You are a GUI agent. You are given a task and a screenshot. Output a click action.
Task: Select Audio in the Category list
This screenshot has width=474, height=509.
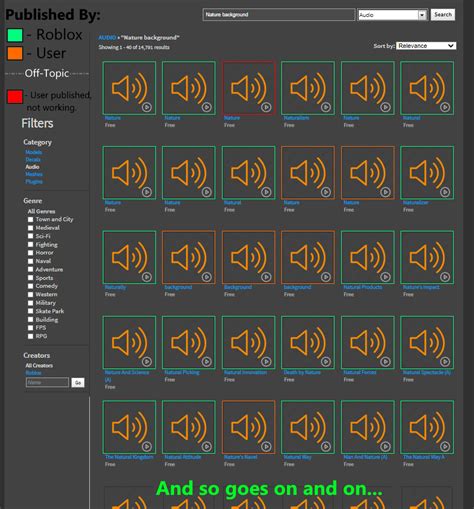(x=32, y=167)
